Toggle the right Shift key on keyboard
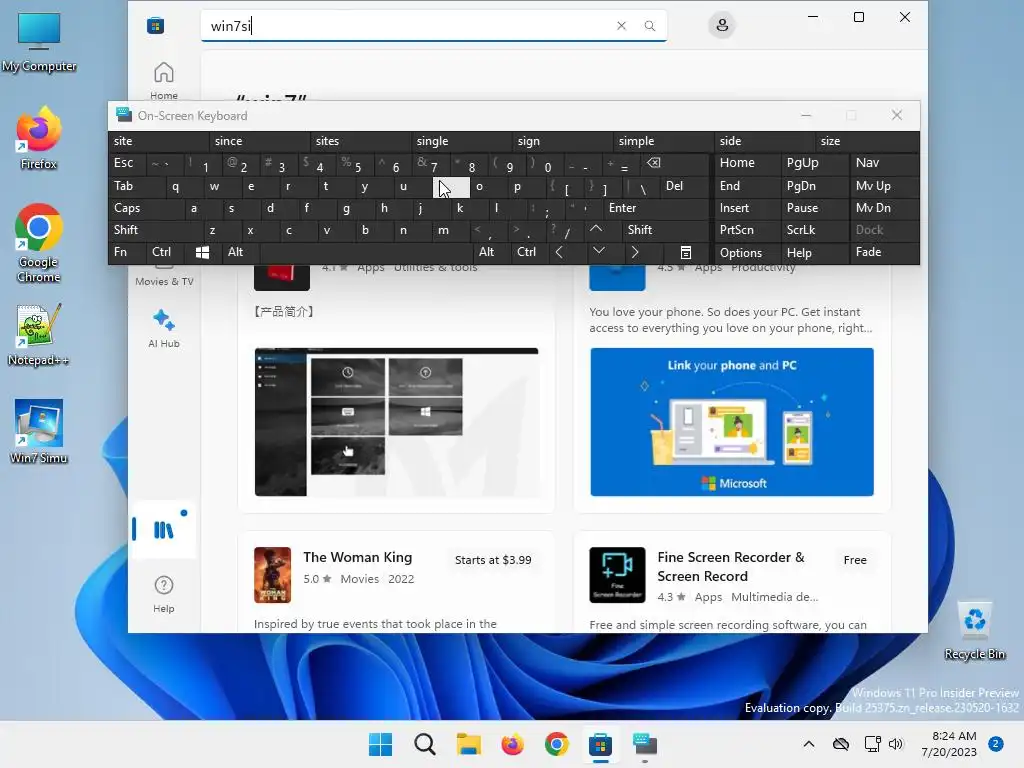Screen dimensions: 1024x768 coord(665,230)
